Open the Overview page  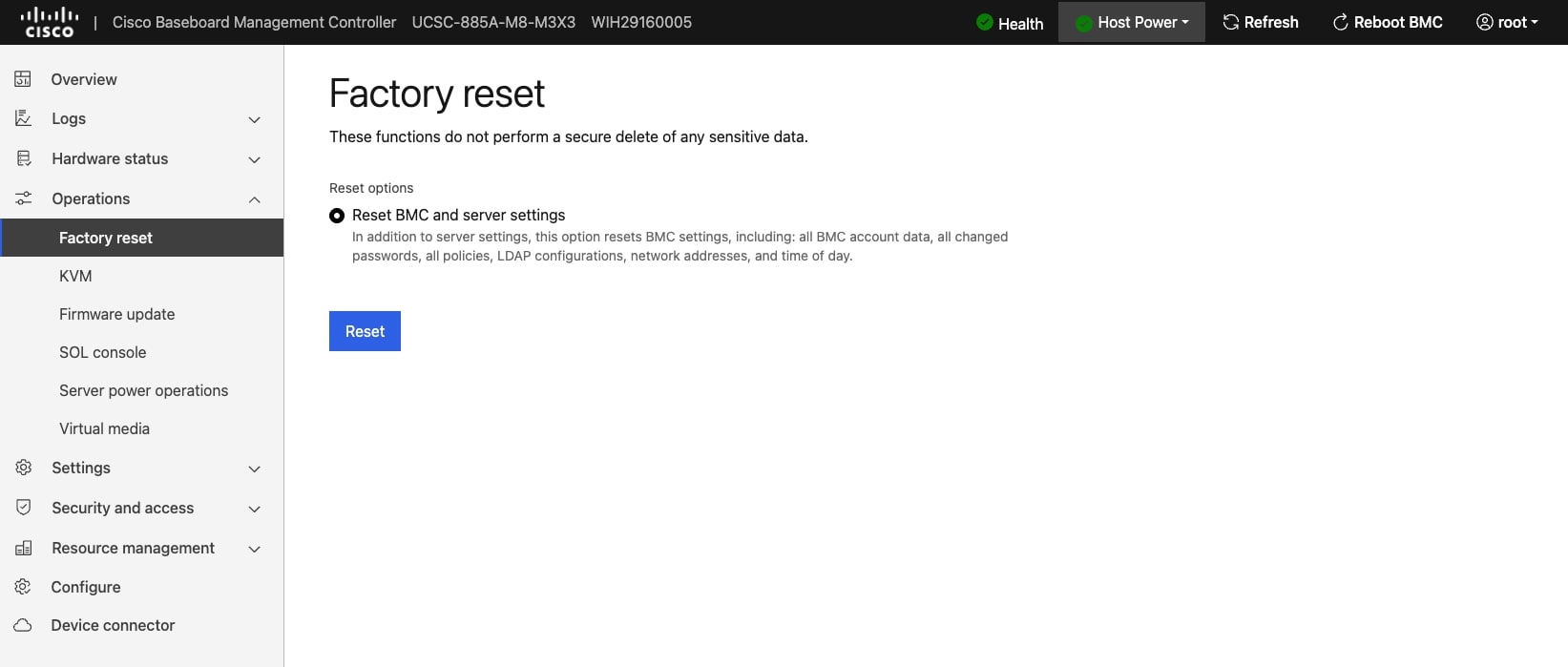[x=141, y=79]
